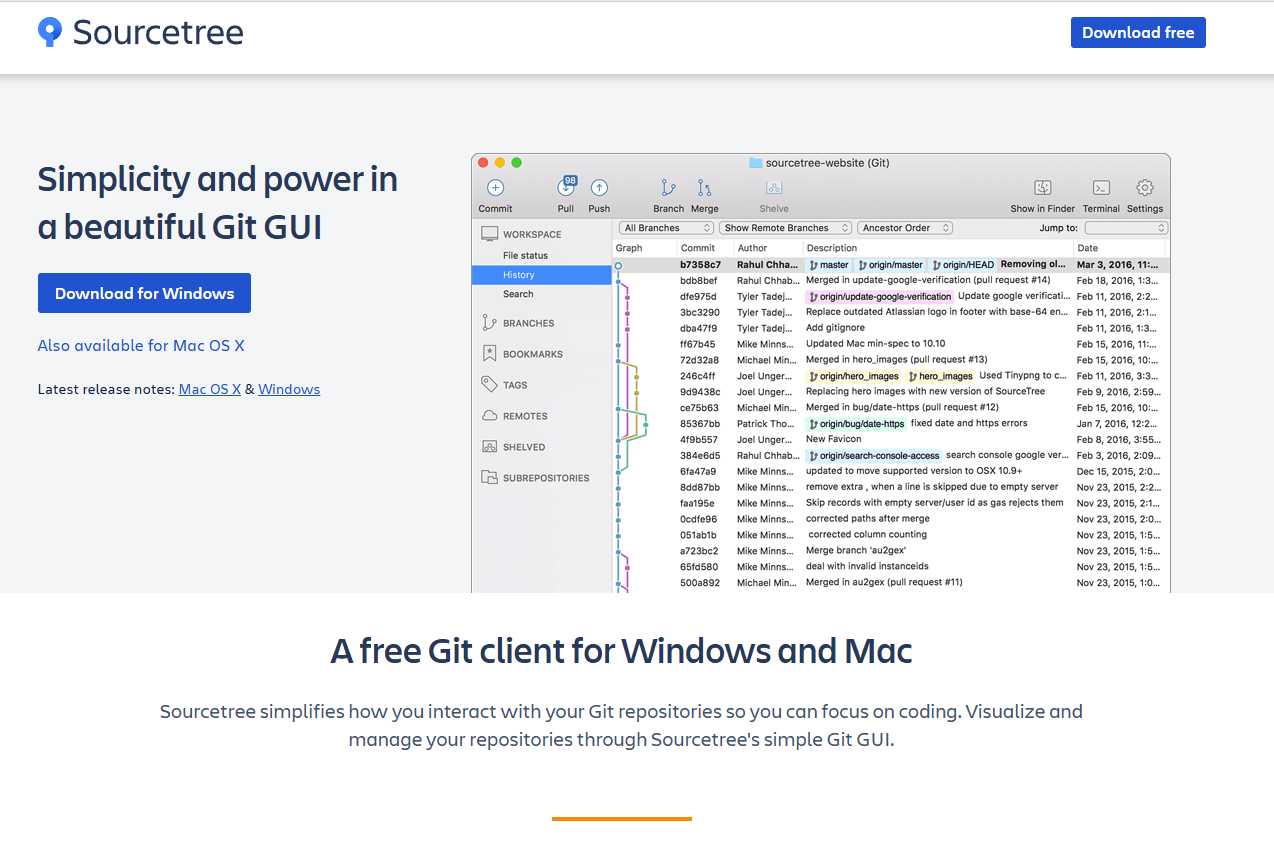Click the folder icon in window title
The width and height of the screenshot is (1274, 856).
point(756,162)
